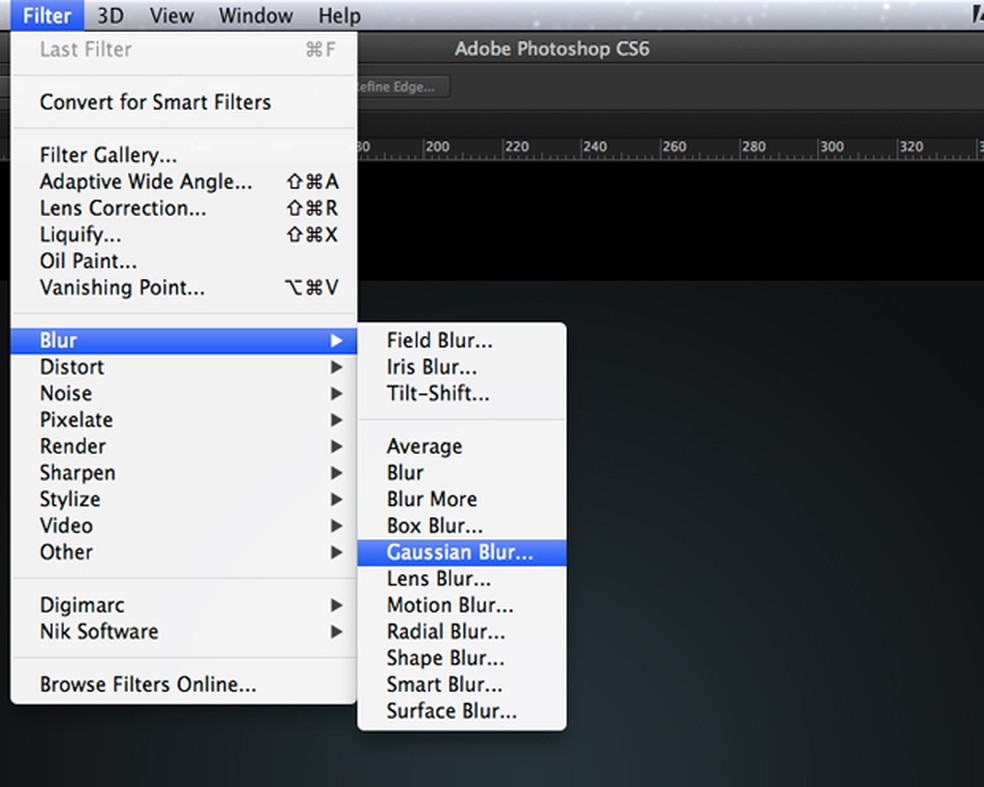Open the Sharpen submenu

77,473
